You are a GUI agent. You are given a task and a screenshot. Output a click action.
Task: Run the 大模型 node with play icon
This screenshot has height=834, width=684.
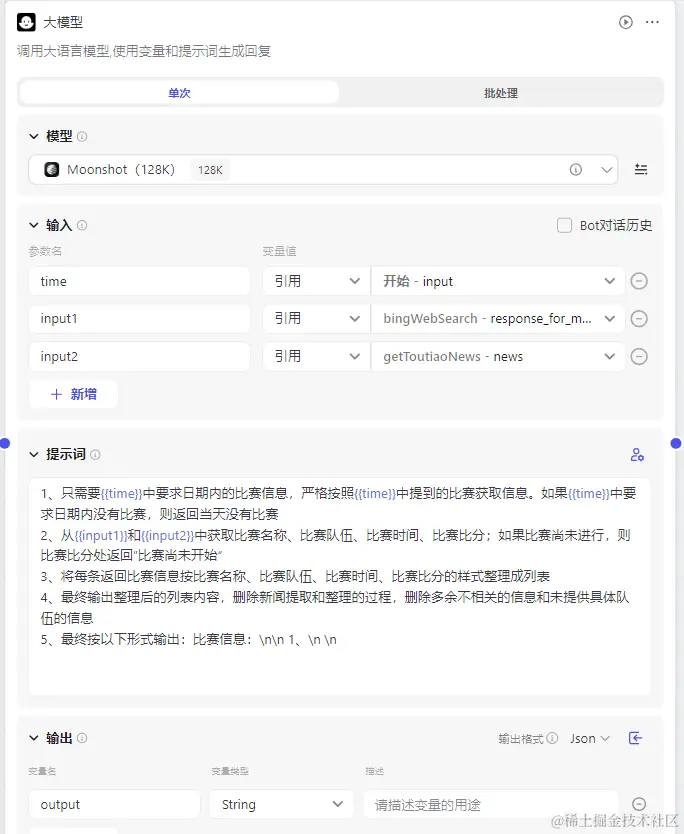point(625,22)
